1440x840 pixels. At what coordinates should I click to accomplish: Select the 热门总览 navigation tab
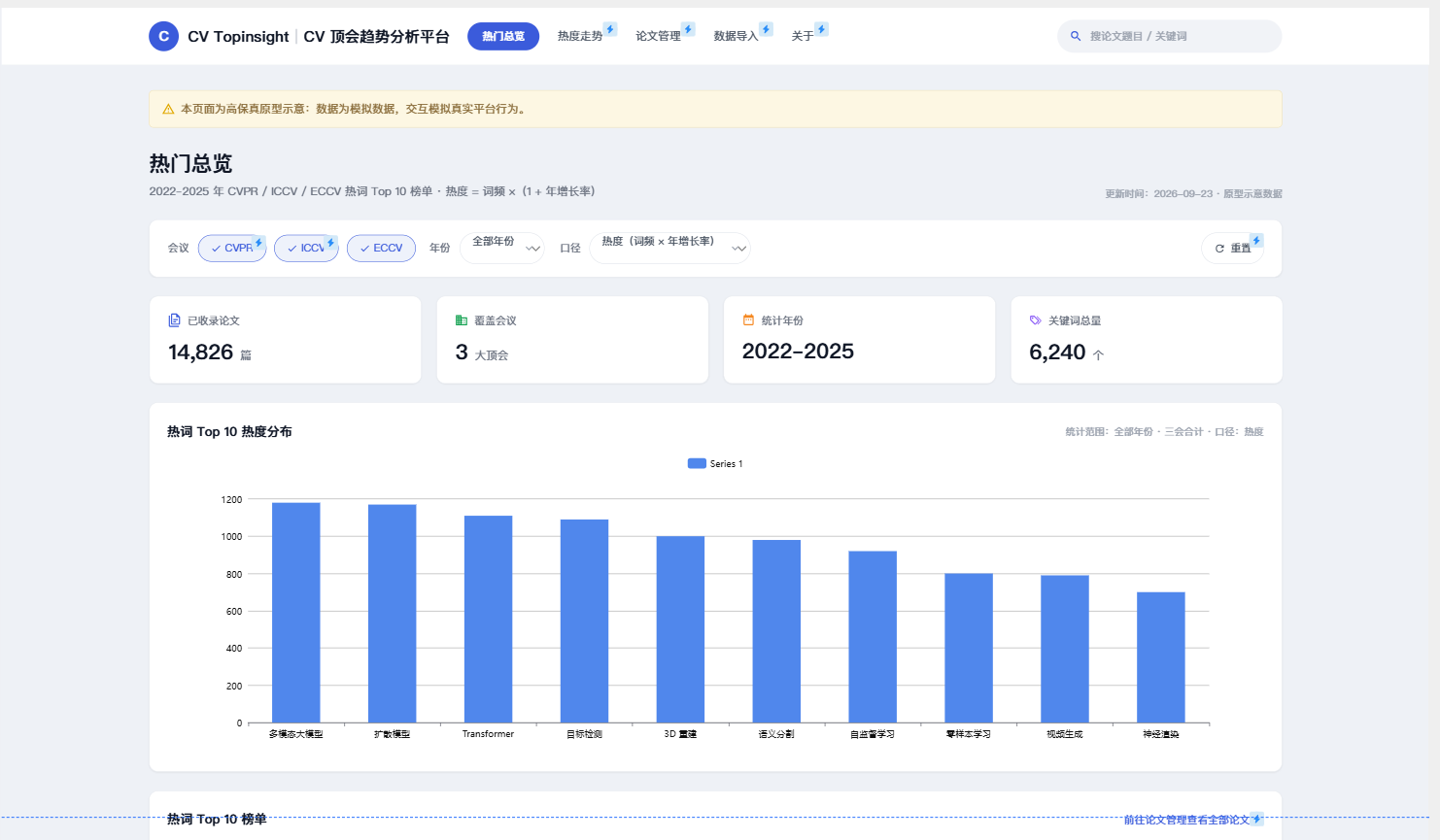pyautogui.click(x=503, y=36)
